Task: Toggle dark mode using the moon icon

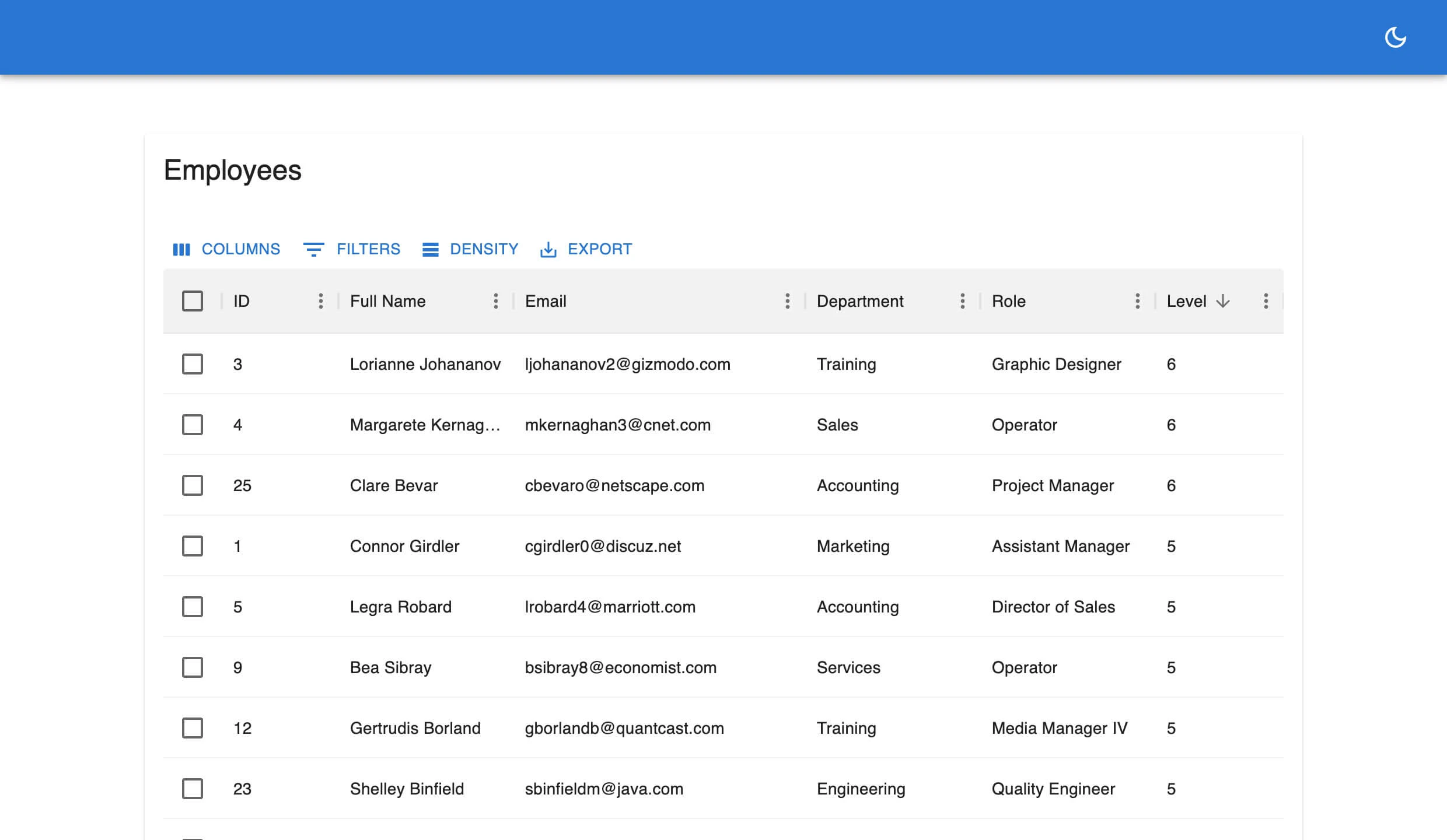Action: [1396, 37]
